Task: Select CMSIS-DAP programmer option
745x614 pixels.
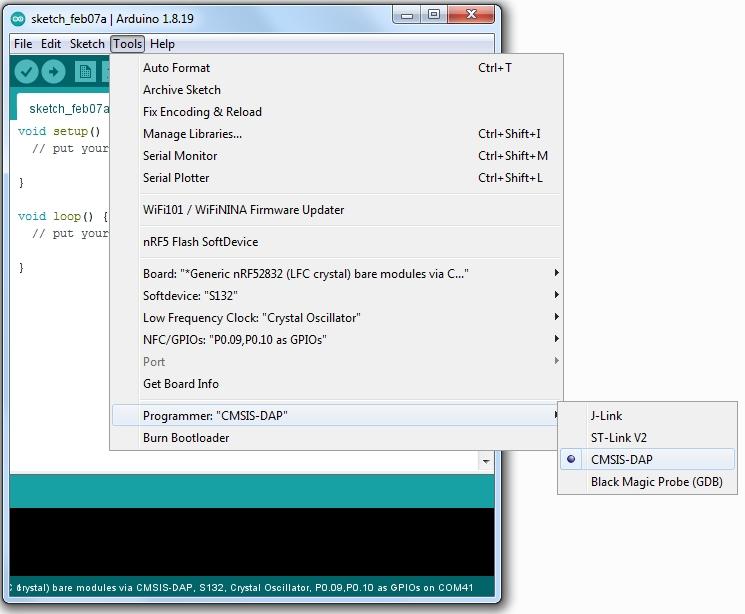Action: 647,460
